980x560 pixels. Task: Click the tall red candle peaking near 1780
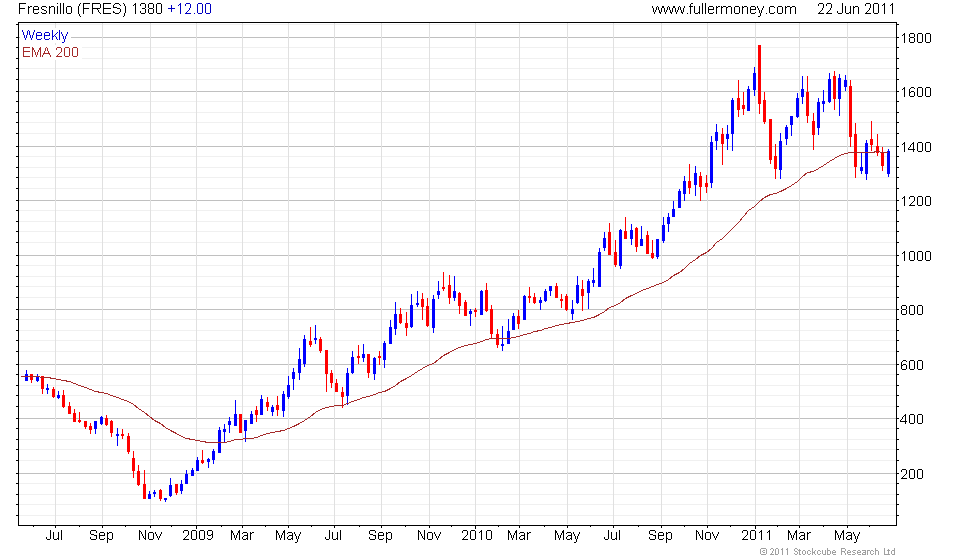point(759,75)
